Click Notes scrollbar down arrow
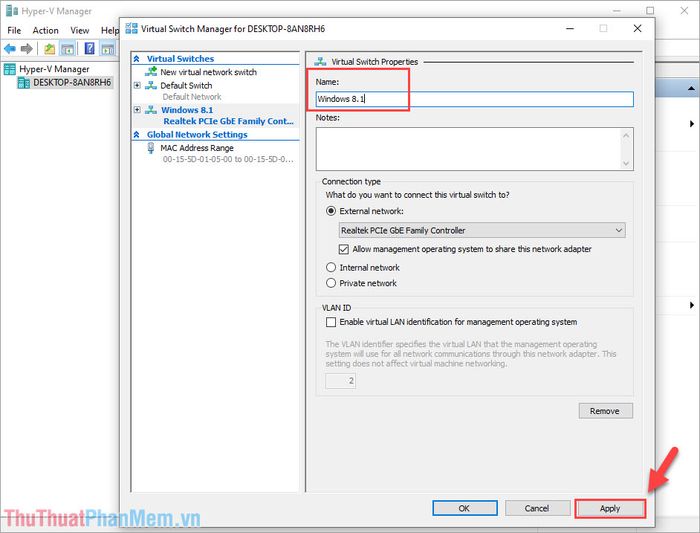This screenshot has width=700, height=533. tap(626, 164)
